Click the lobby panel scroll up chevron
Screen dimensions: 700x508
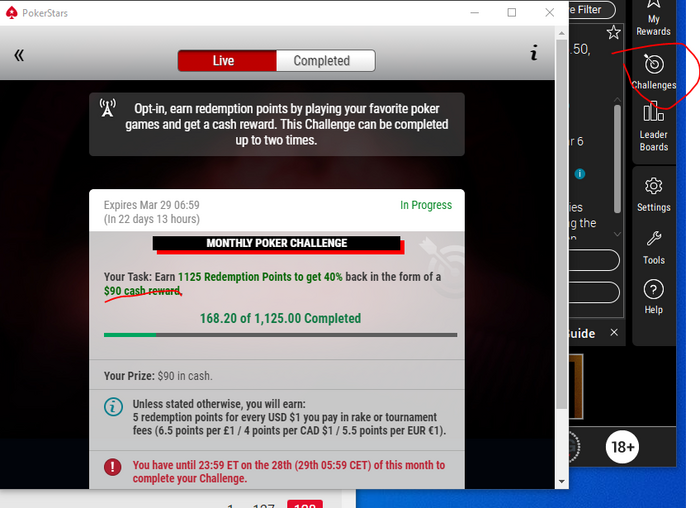coord(617,99)
